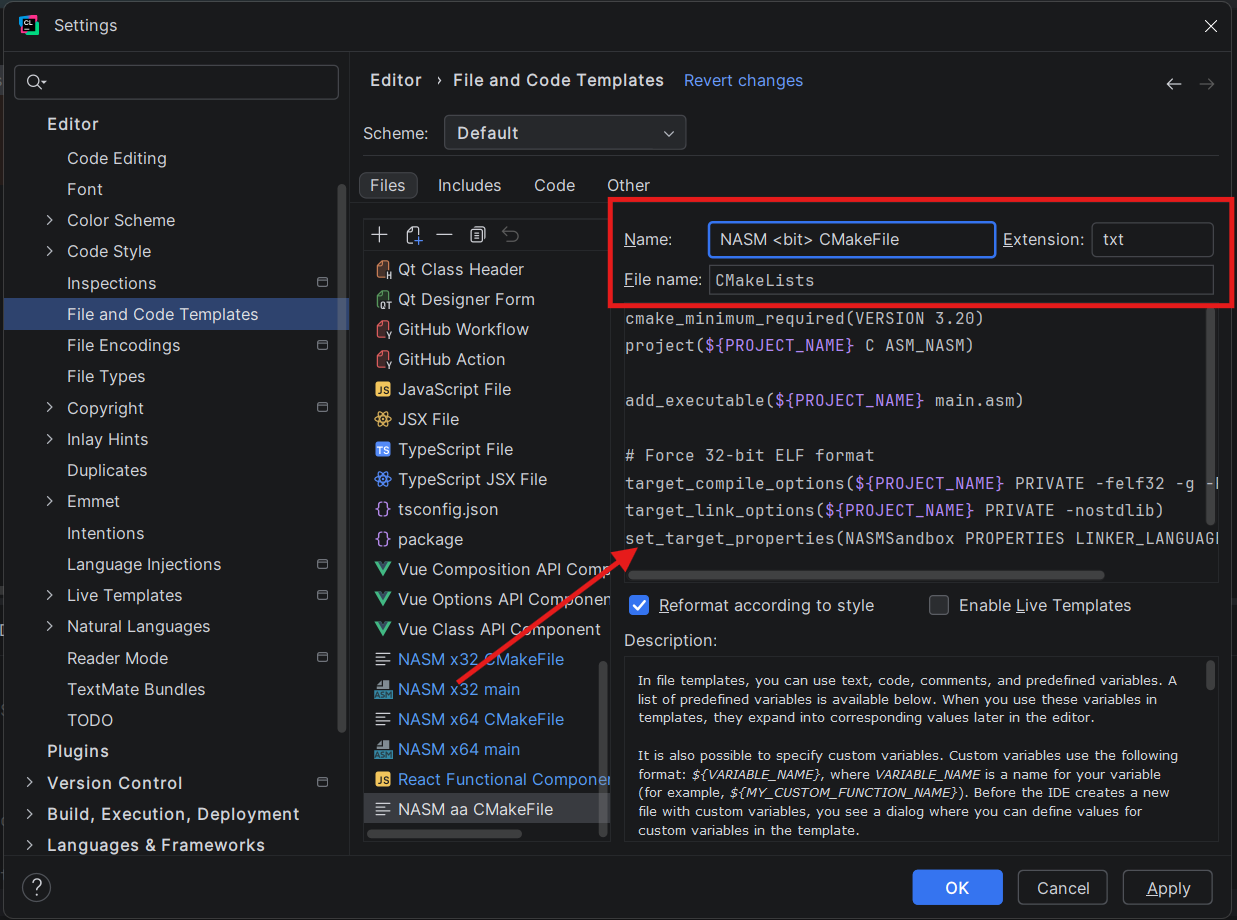Click the JavaScript File JS icon
The height and width of the screenshot is (920, 1237).
[x=383, y=389]
